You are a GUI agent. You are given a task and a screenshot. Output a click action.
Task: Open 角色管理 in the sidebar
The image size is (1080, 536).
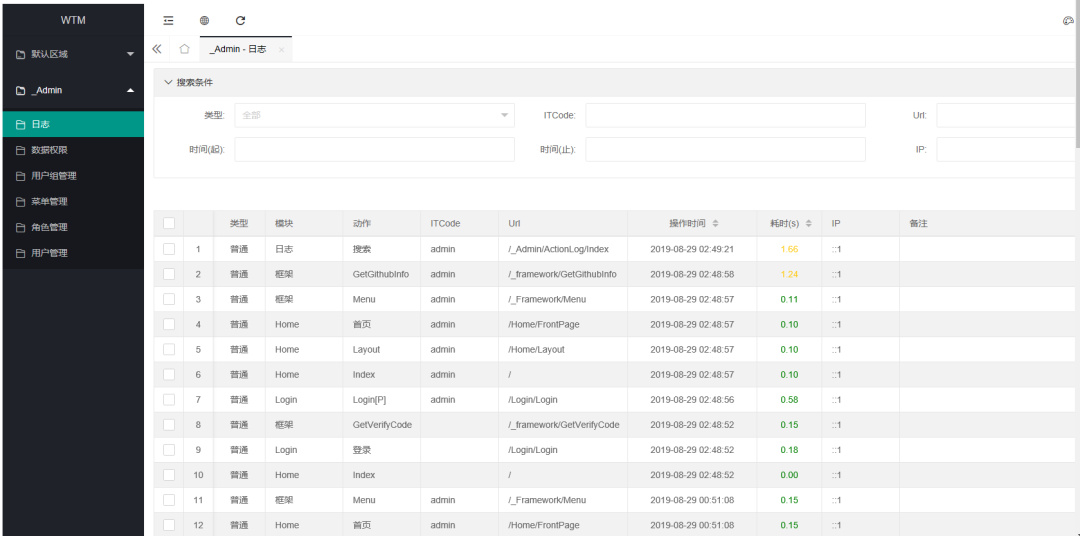point(73,227)
